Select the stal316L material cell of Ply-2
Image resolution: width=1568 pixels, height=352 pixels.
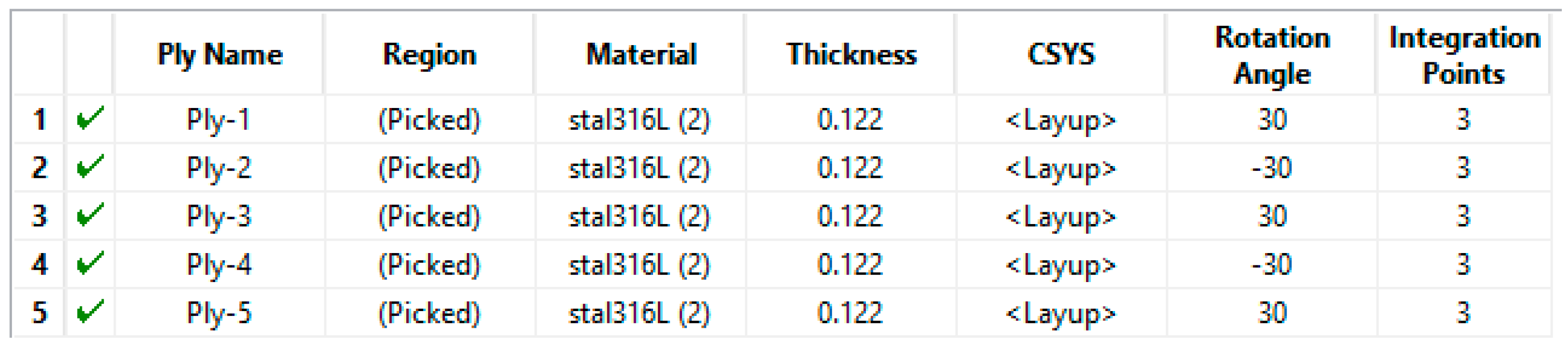point(640,168)
